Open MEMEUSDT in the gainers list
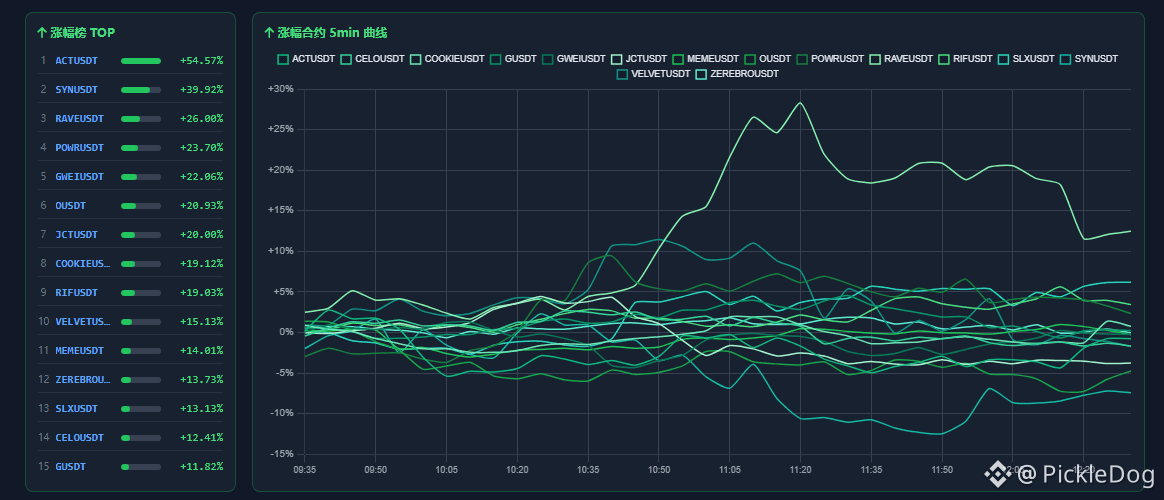The height and width of the screenshot is (500, 1164). [x=79, y=351]
